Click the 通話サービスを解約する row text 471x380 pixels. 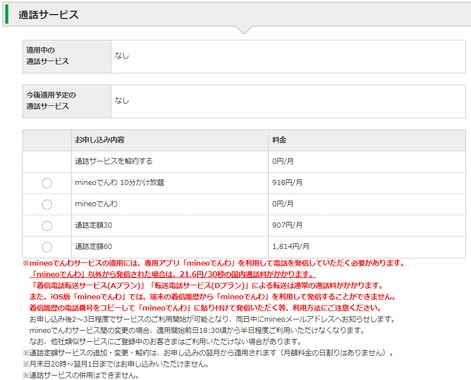point(114,161)
